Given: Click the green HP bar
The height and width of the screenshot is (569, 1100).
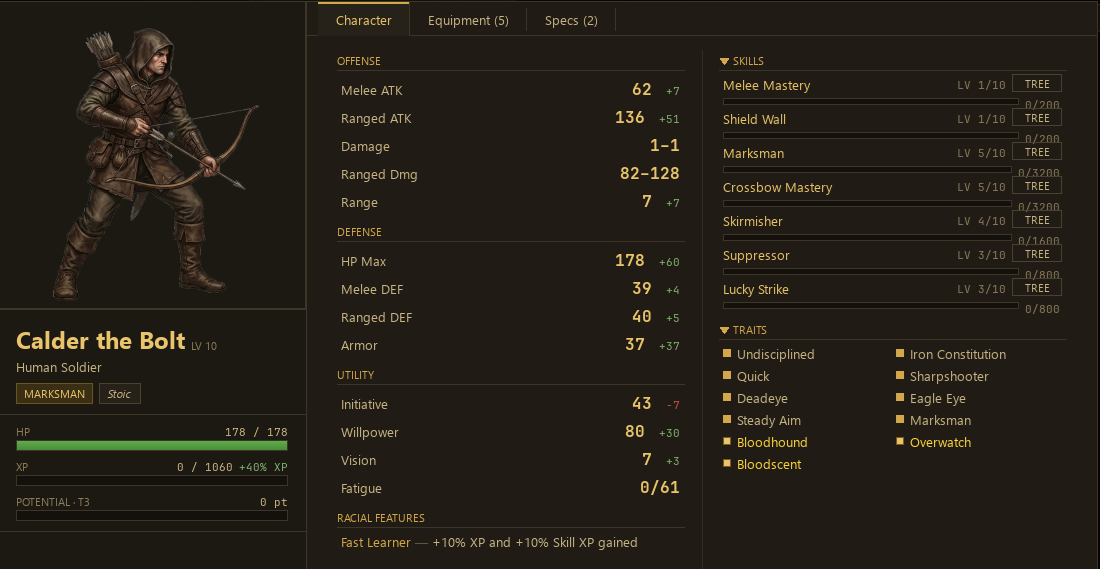Looking at the screenshot, I should [x=152, y=446].
